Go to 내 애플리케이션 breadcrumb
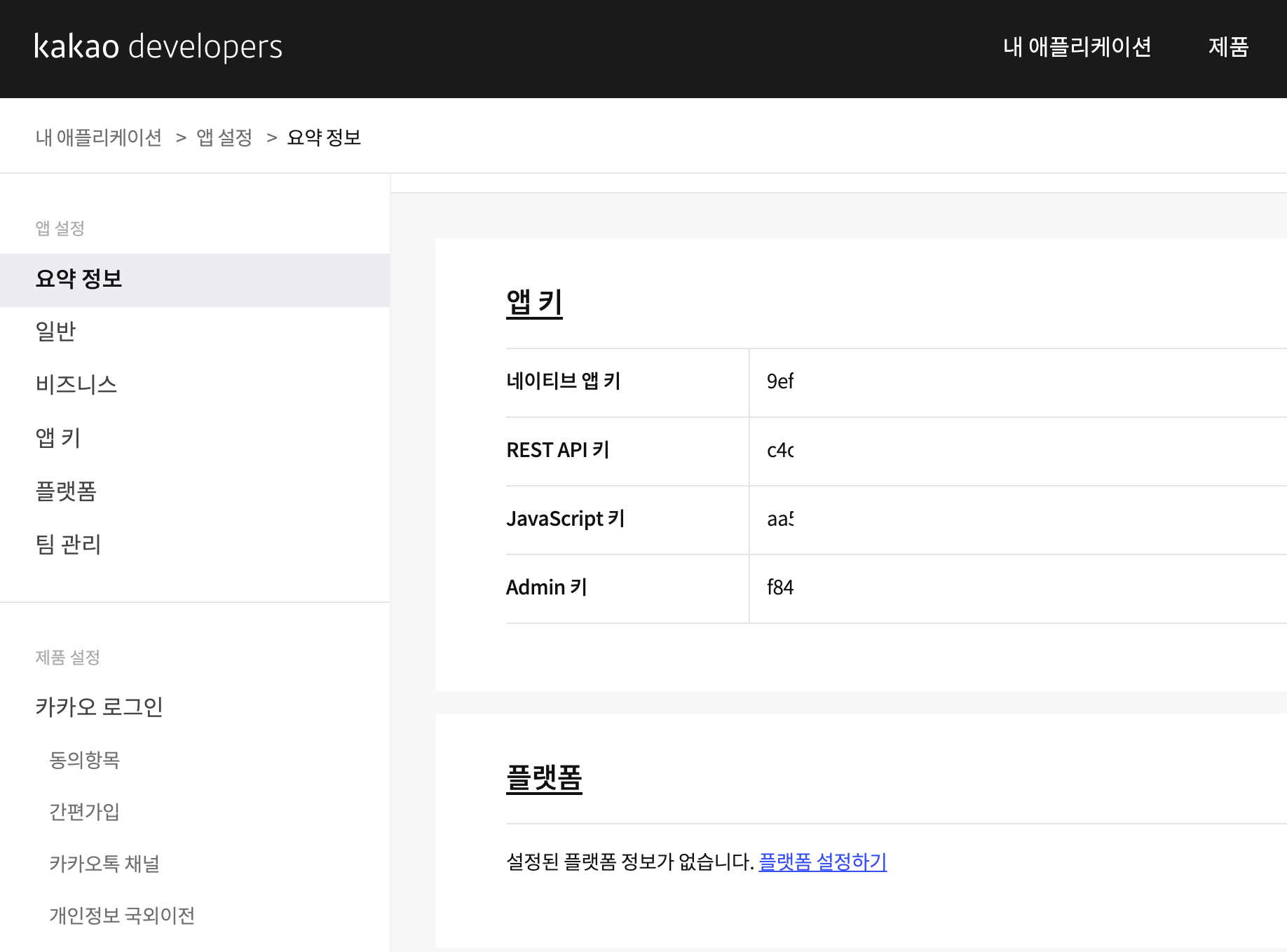 [99, 137]
